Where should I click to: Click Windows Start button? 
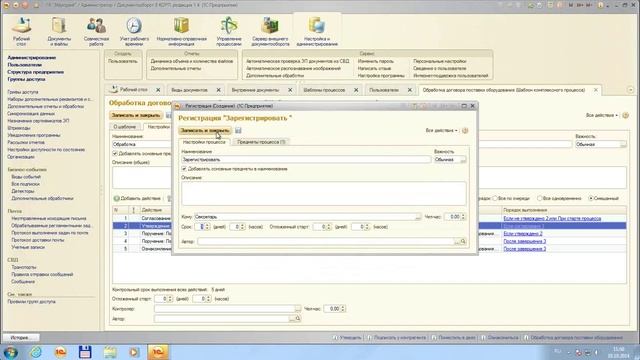click(10, 352)
